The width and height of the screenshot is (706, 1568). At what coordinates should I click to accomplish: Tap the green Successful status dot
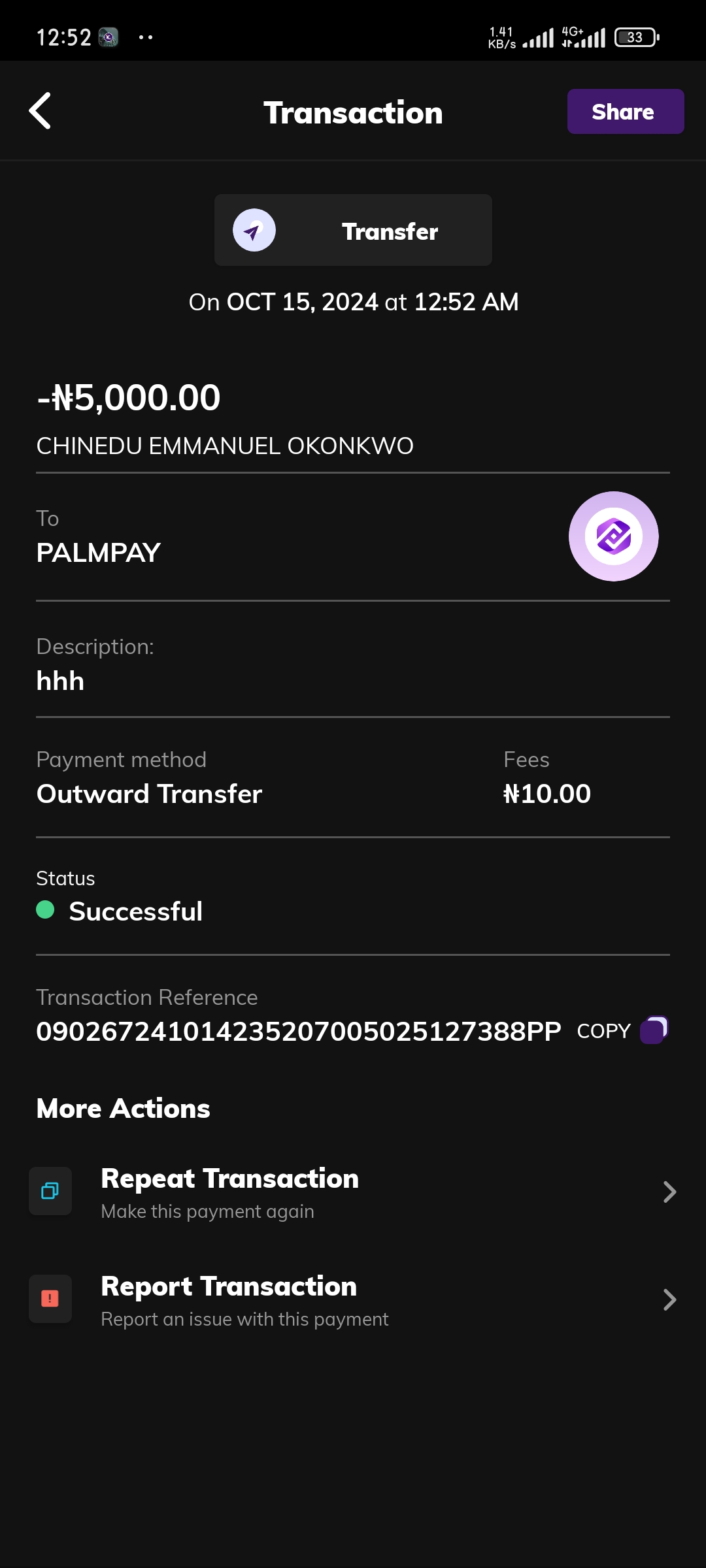click(45, 909)
